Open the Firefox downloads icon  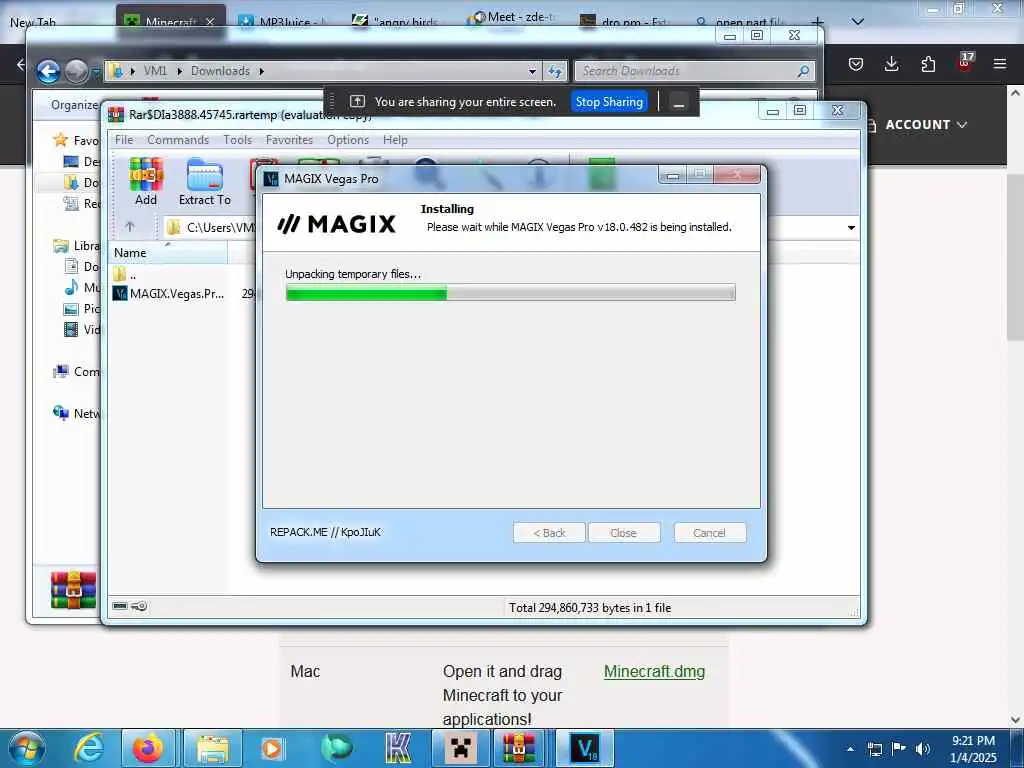pyautogui.click(x=891, y=64)
